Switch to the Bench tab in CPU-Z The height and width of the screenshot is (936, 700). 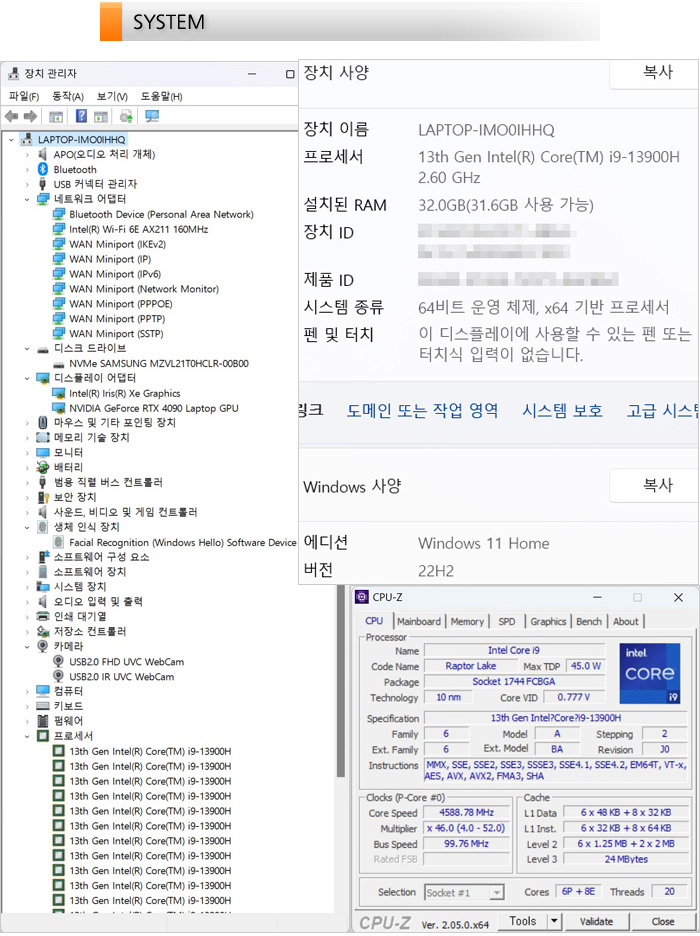(x=589, y=621)
